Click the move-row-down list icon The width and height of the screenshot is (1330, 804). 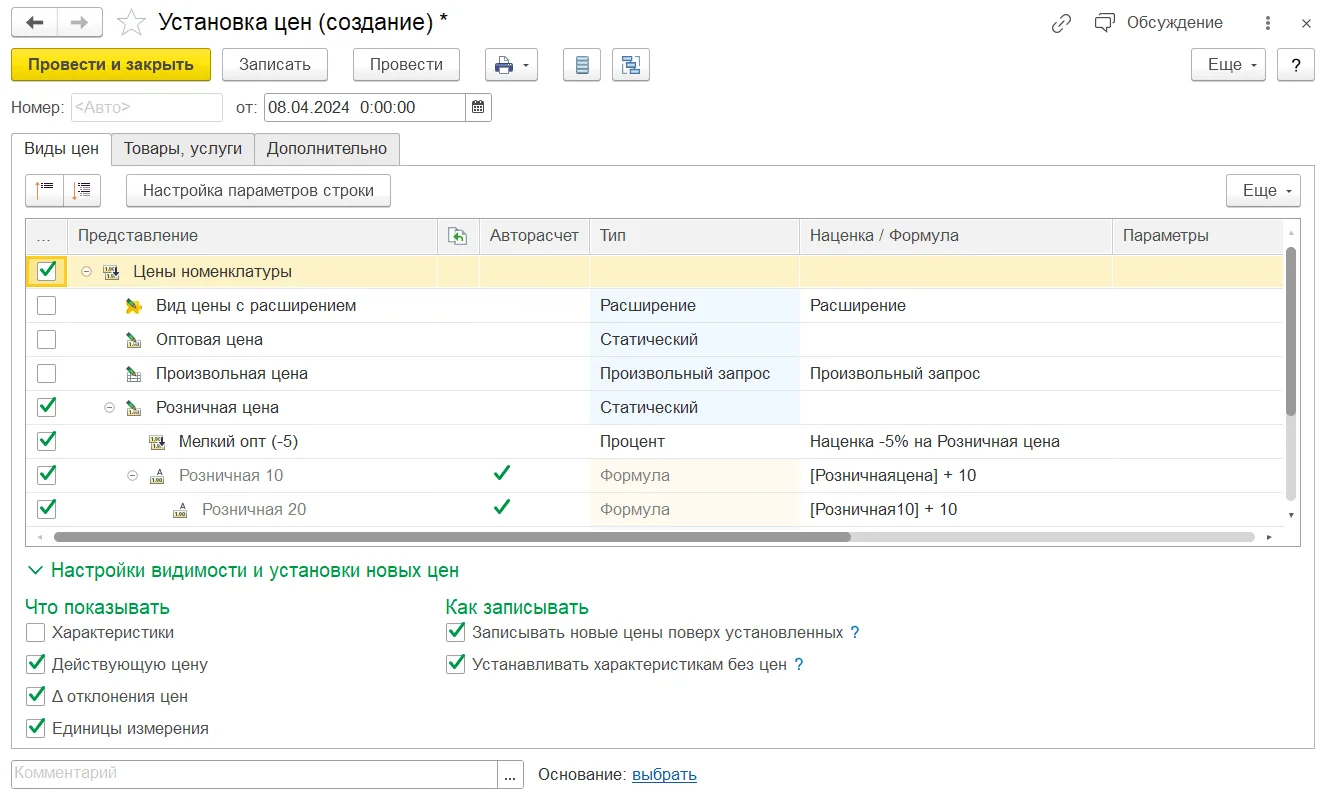coord(82,190)
